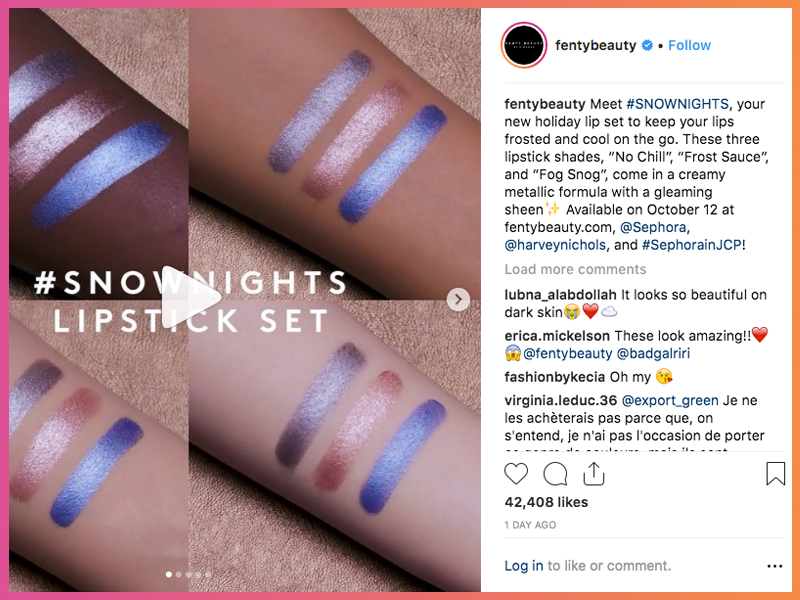The height and width of the screenshot is (600, 800).
Task: Click the verified badge next to fentybeauty
Action: (x=647, y=45)
